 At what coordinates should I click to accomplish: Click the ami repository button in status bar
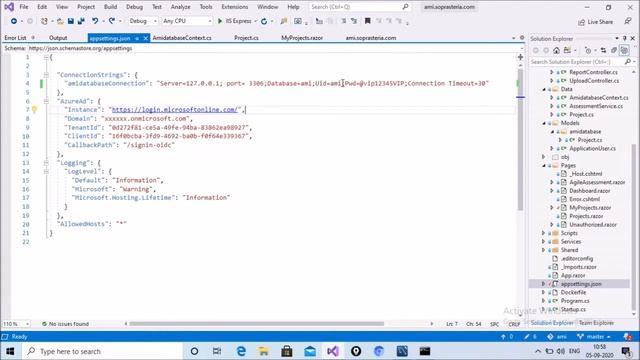click(x=558, y=337)
